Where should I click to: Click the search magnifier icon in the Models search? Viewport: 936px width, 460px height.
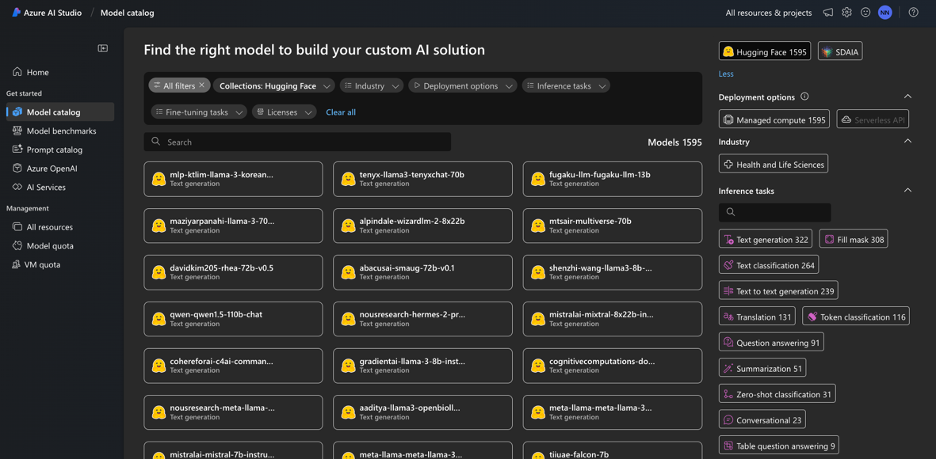coord(156,141)
